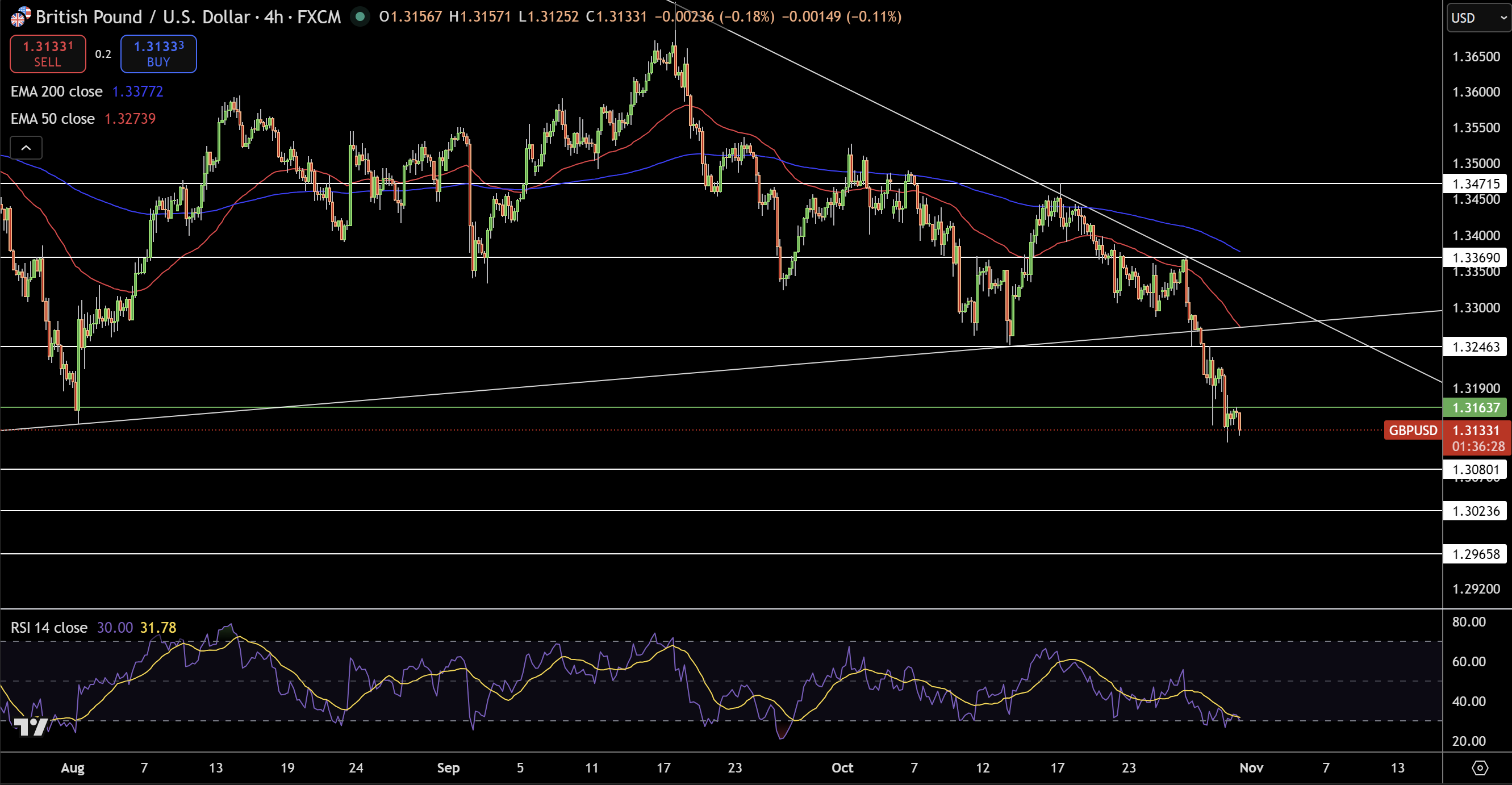The image size is (1512, 785).
Task: Click the Oct label on the time axis
Action: tap(842, 767)
